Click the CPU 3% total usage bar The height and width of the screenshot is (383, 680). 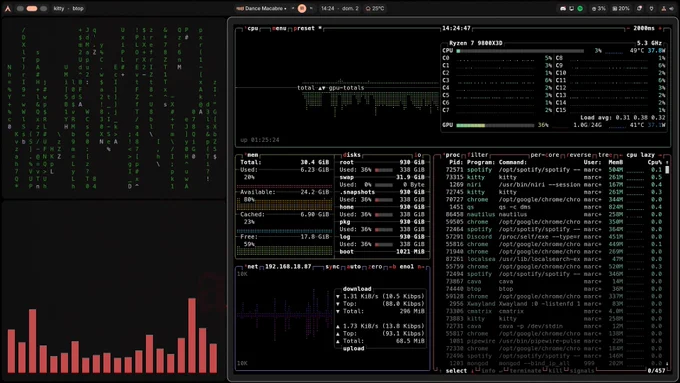click(520, 51)
